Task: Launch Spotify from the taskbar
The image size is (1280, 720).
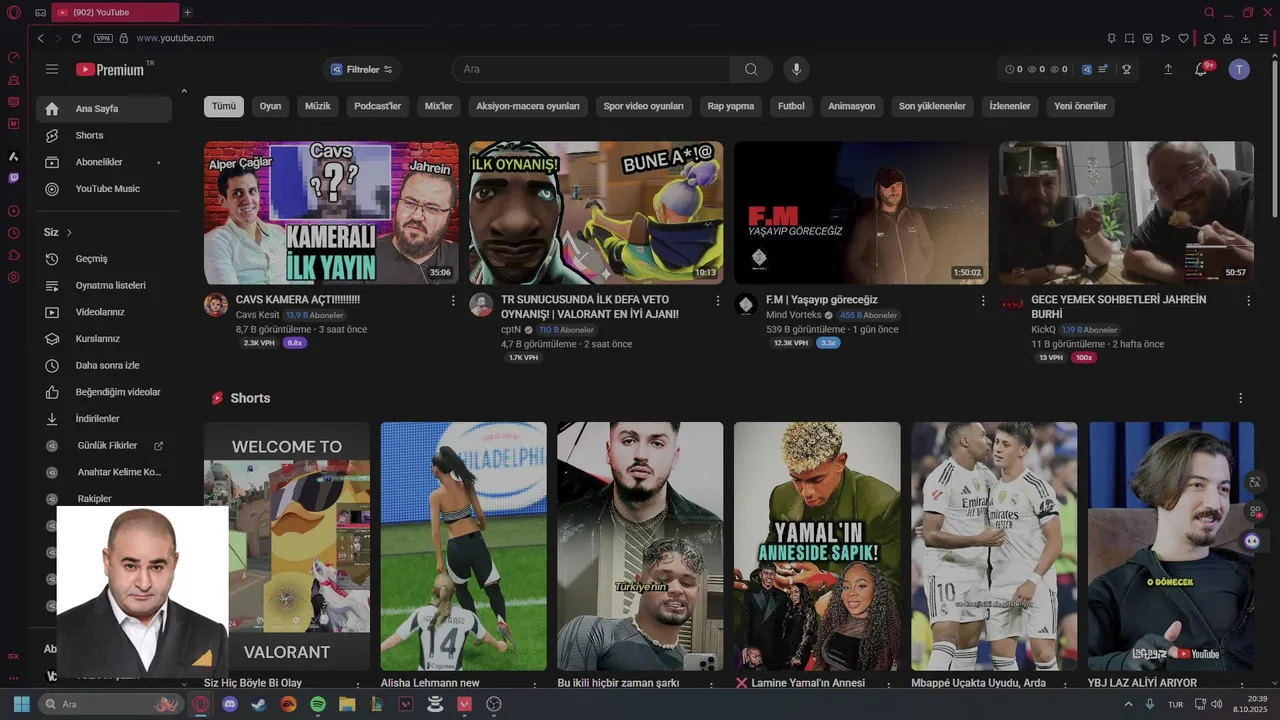Action: 318,704
